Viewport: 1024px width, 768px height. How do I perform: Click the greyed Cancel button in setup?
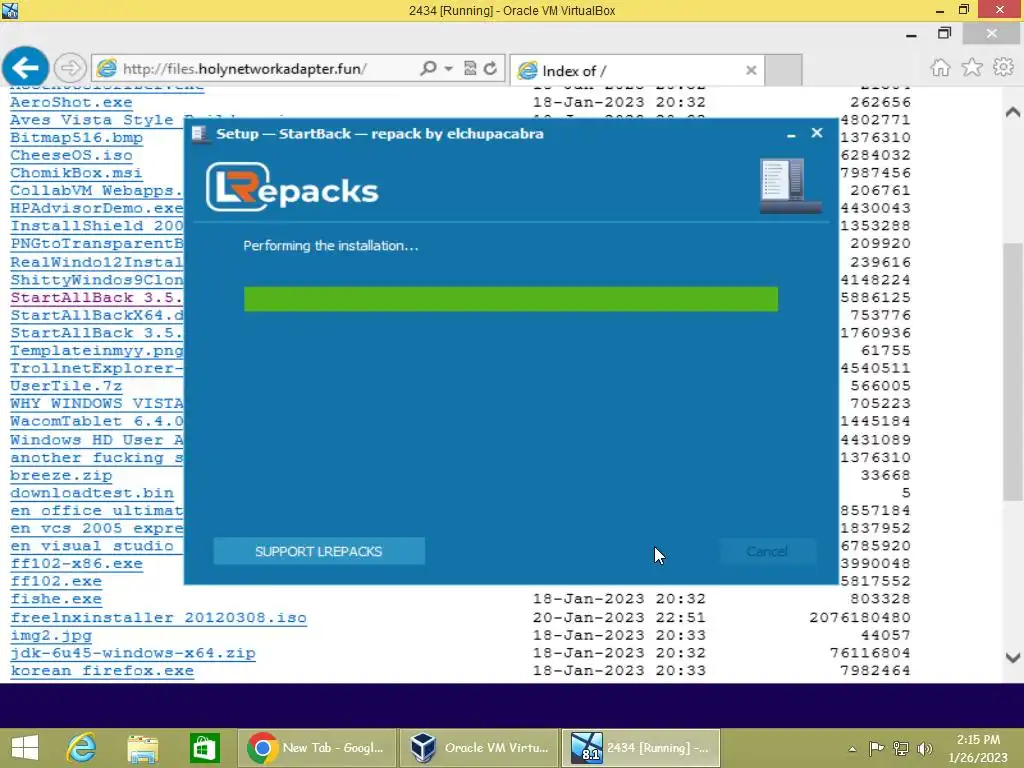(x=767, y=551)
